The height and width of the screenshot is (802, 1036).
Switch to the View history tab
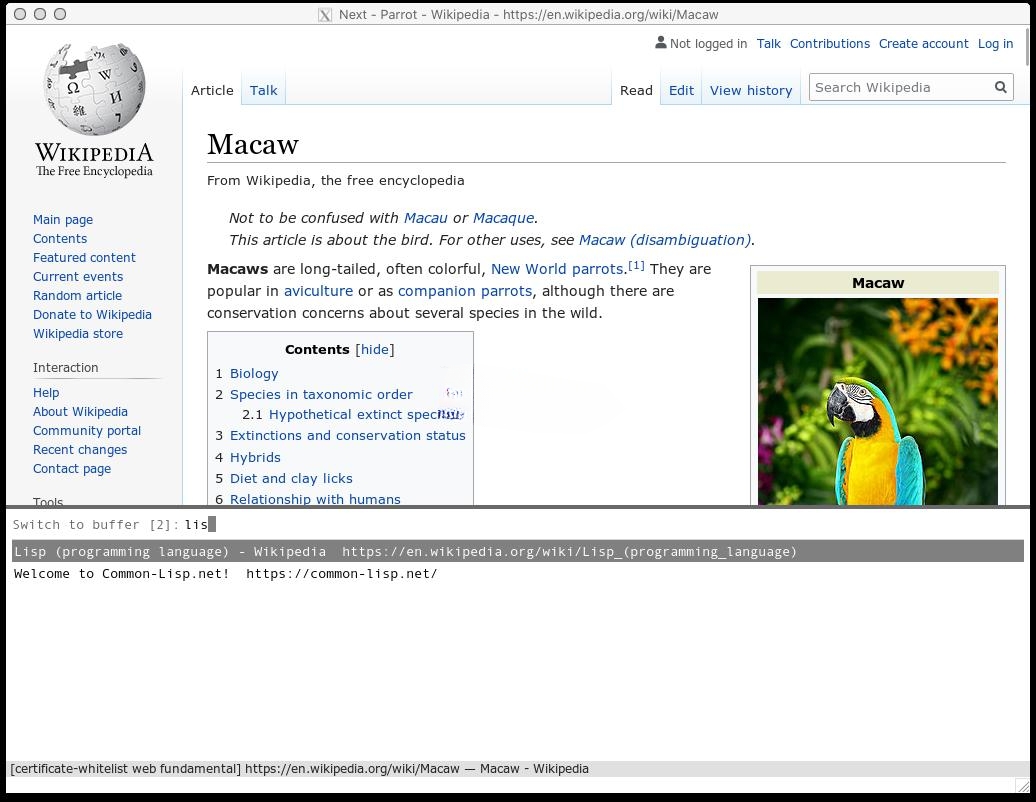(750, 90)
